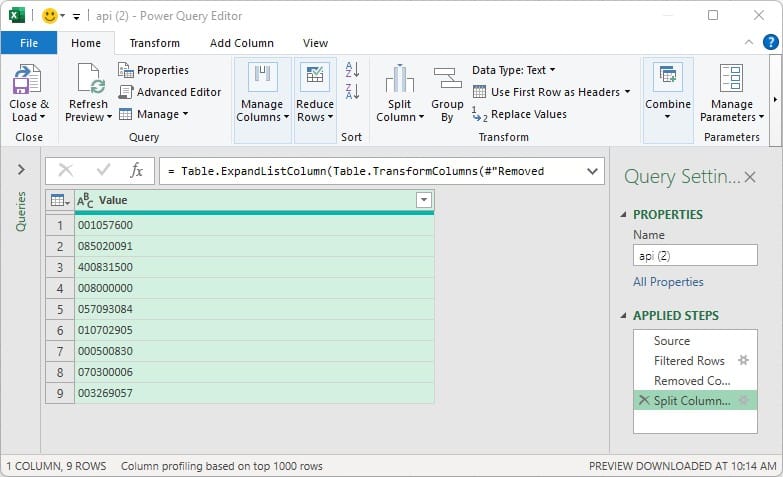Viewport: 783px width, 477px height.
Task: Open the Advanced Editor
Action: 169,92
